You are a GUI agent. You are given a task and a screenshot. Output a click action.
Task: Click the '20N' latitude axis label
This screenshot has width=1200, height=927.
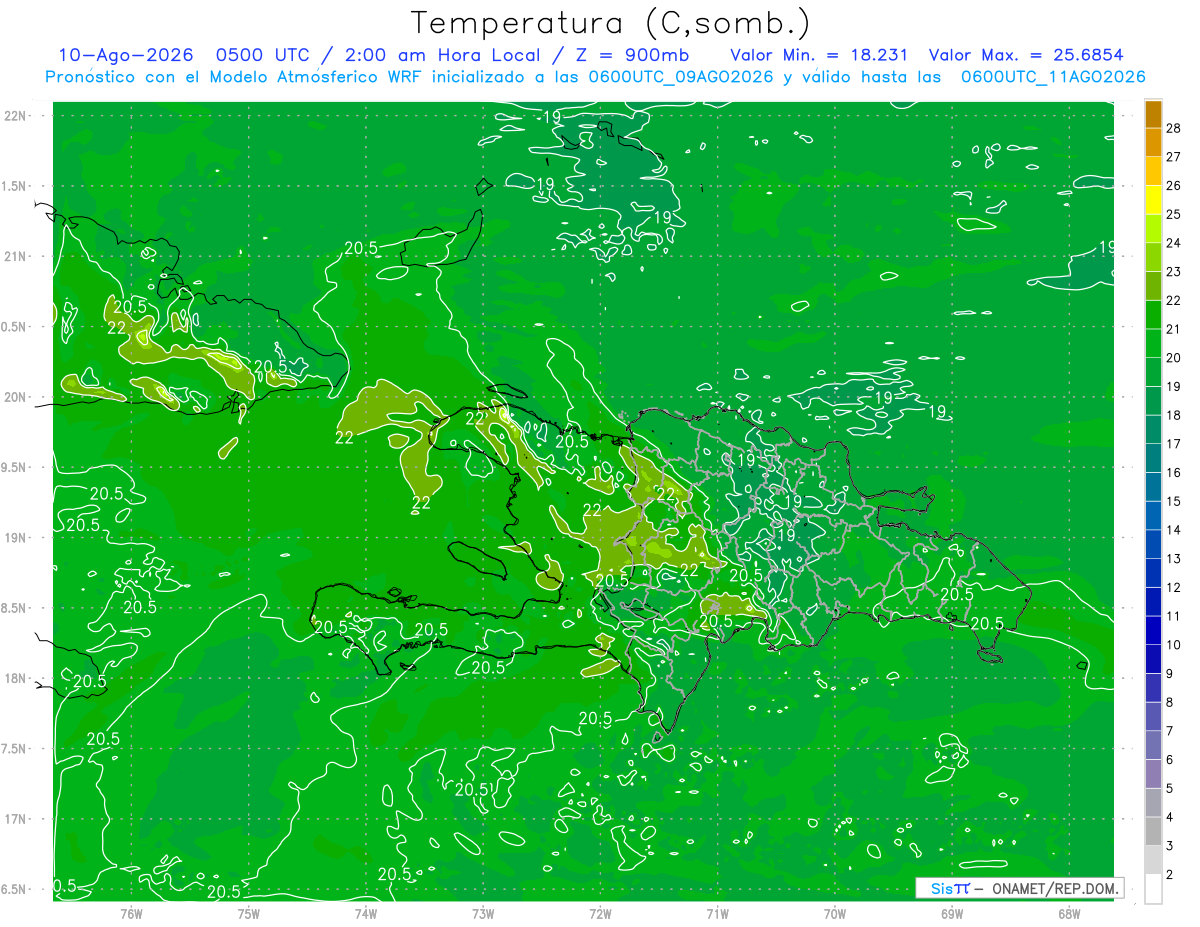14,397
